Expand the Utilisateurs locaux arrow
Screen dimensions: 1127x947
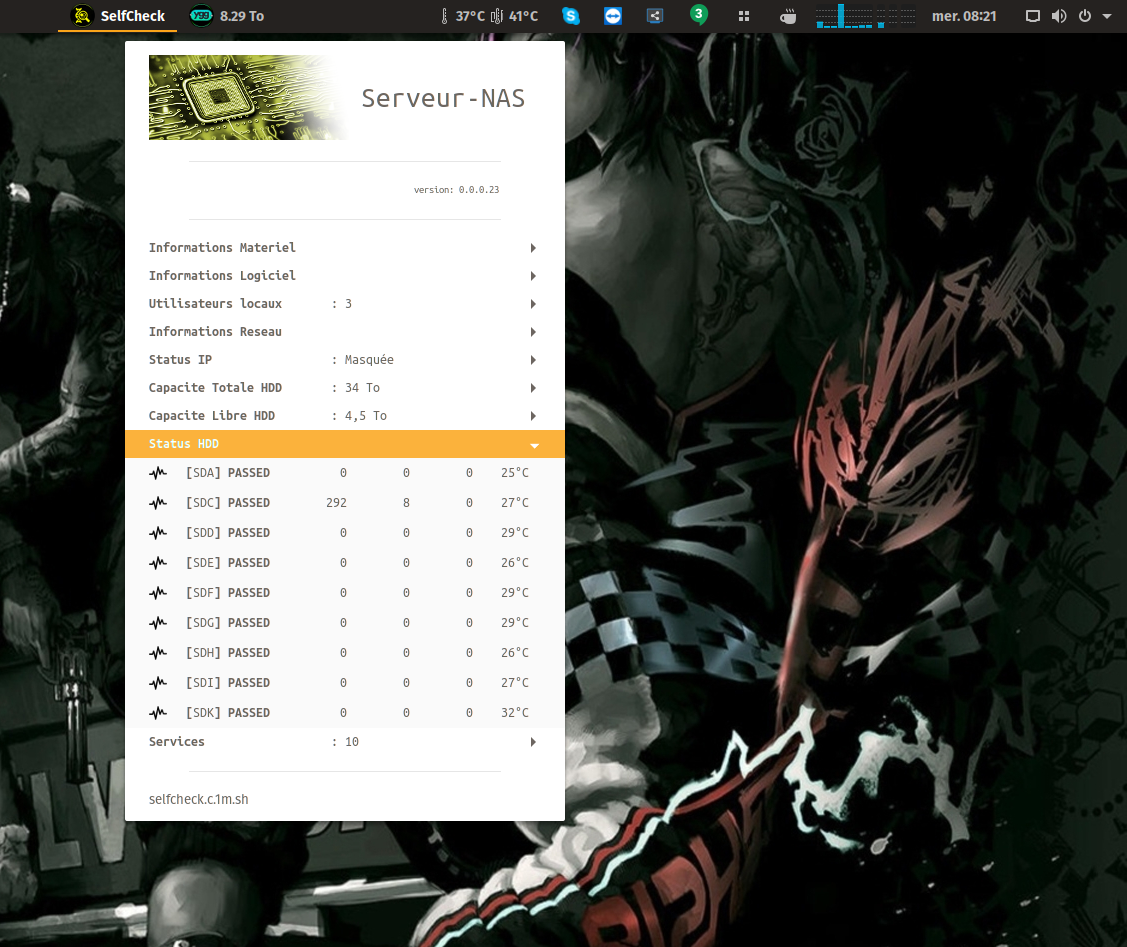(x=533, y=304)
